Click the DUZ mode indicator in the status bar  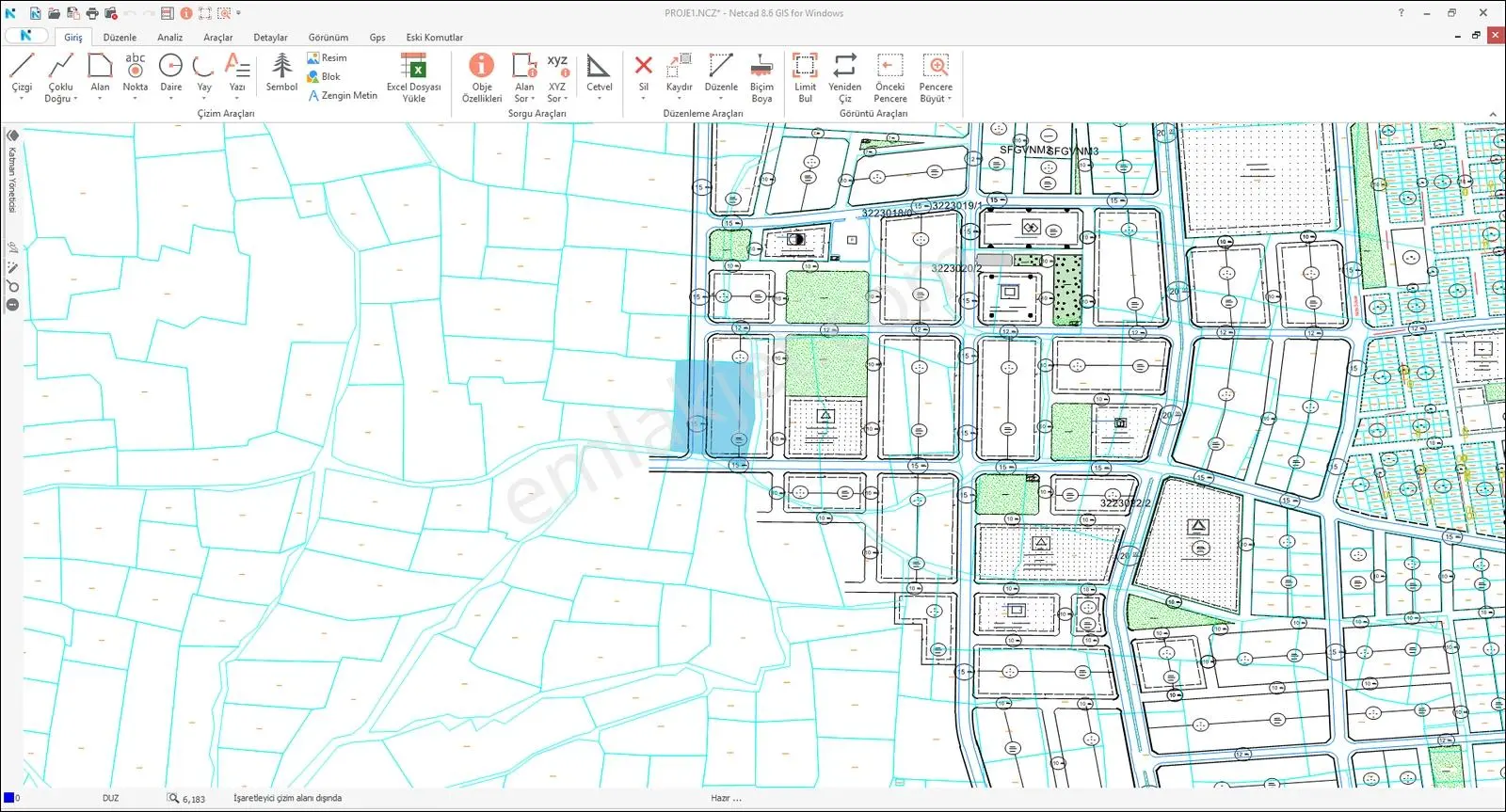111,798
